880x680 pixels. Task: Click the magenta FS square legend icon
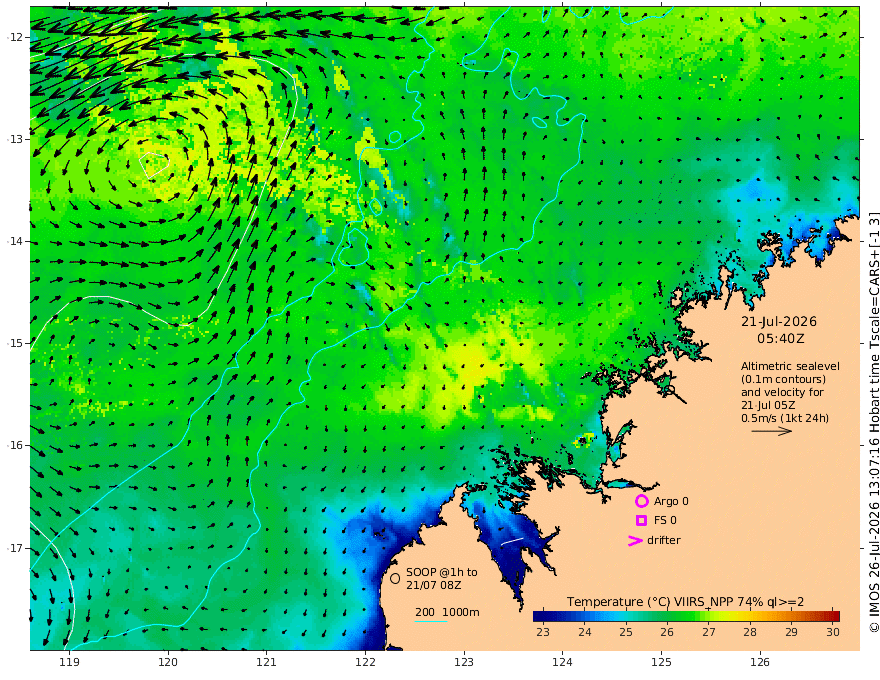point(641,521)
